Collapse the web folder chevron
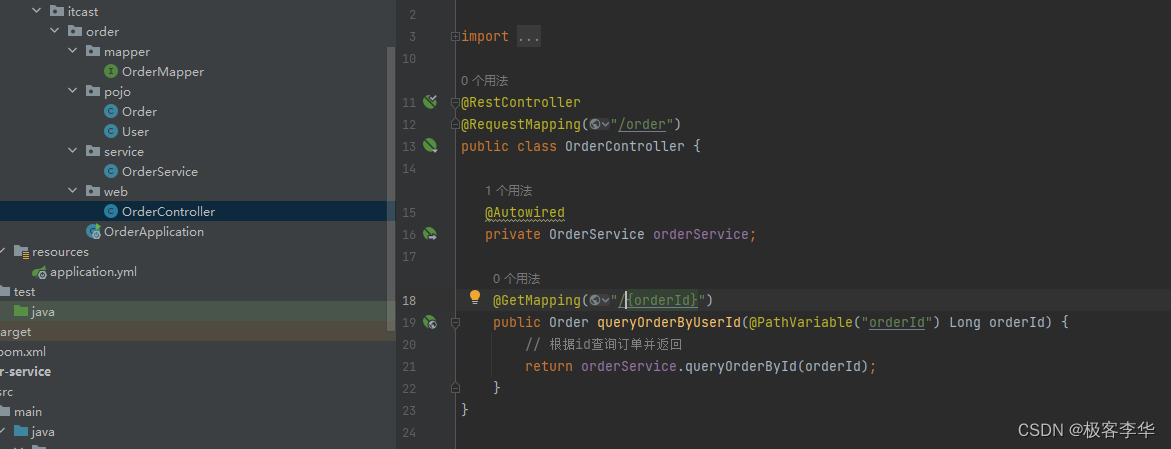 coord(72,191)
